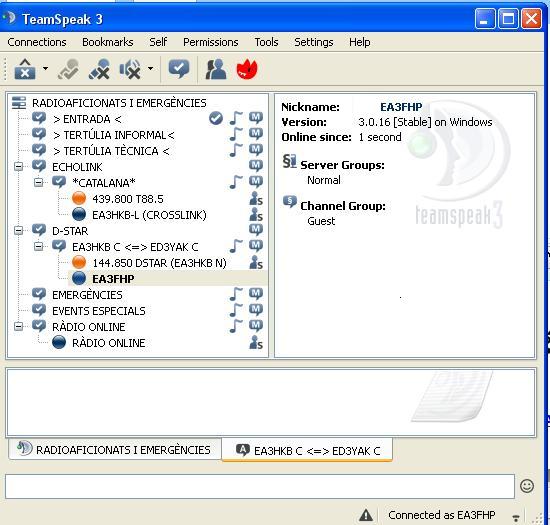Click the Toggle Away status toolbar icon

click(x=68, y=69)
